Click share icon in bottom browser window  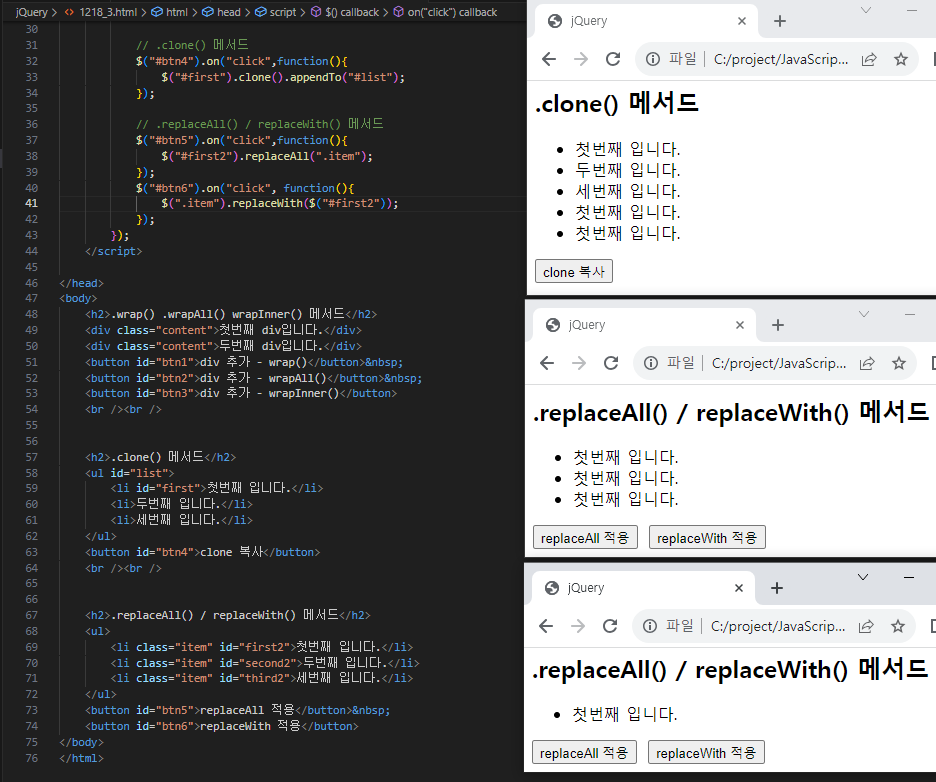tap(866, 626)
